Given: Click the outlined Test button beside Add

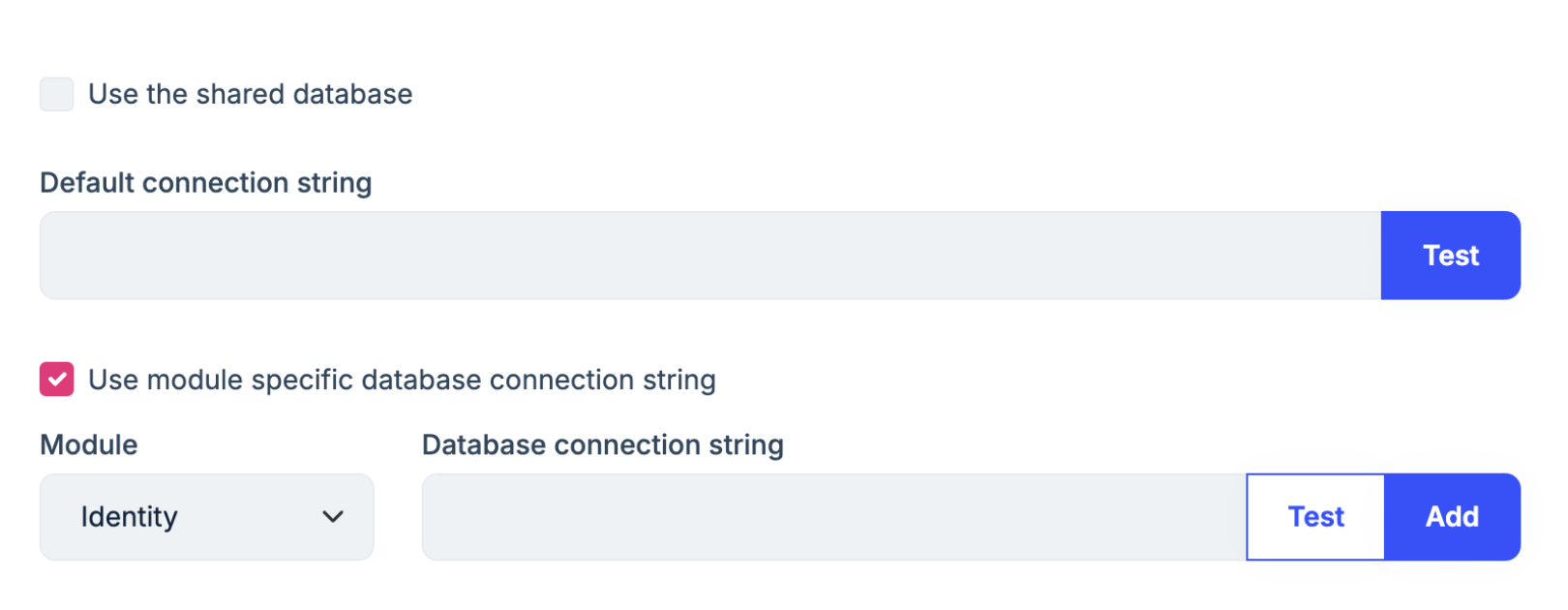Looking at the screenshot, I should point(1315,517).
